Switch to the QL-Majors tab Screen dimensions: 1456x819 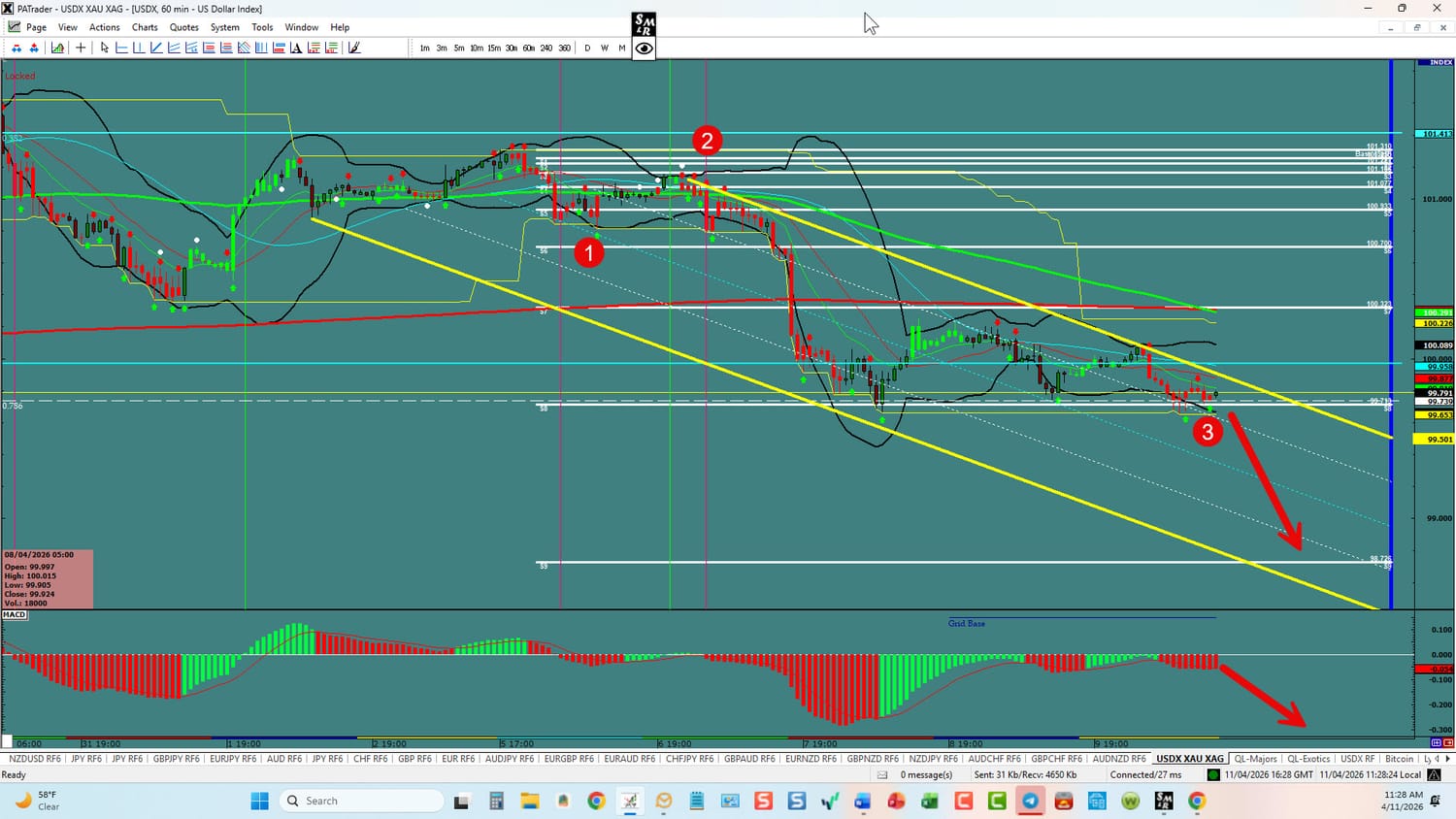(1255, 759)
